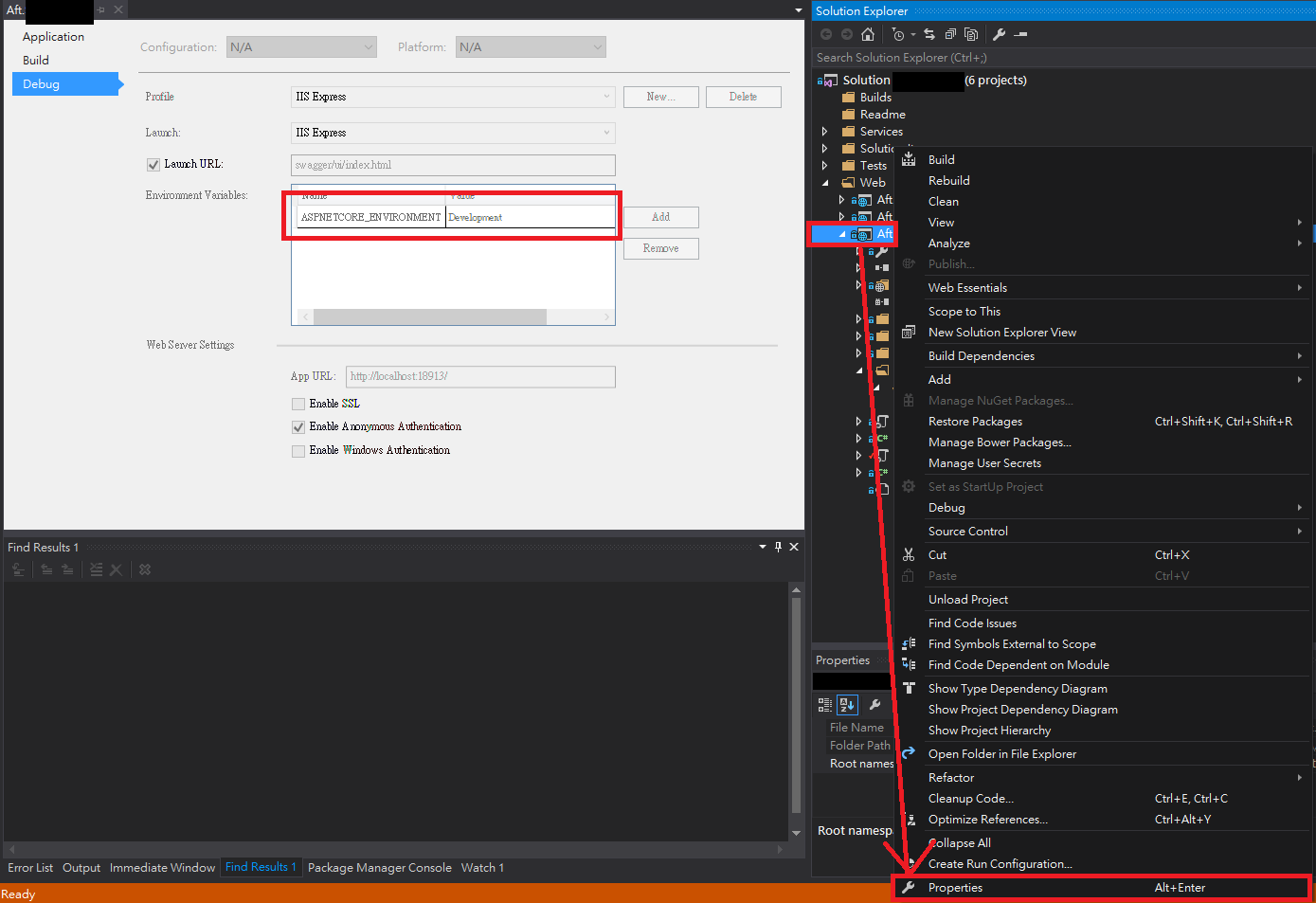Open the Pending Changes Filter dropdown arrow
1316x903 pixels.
(912, 35)
